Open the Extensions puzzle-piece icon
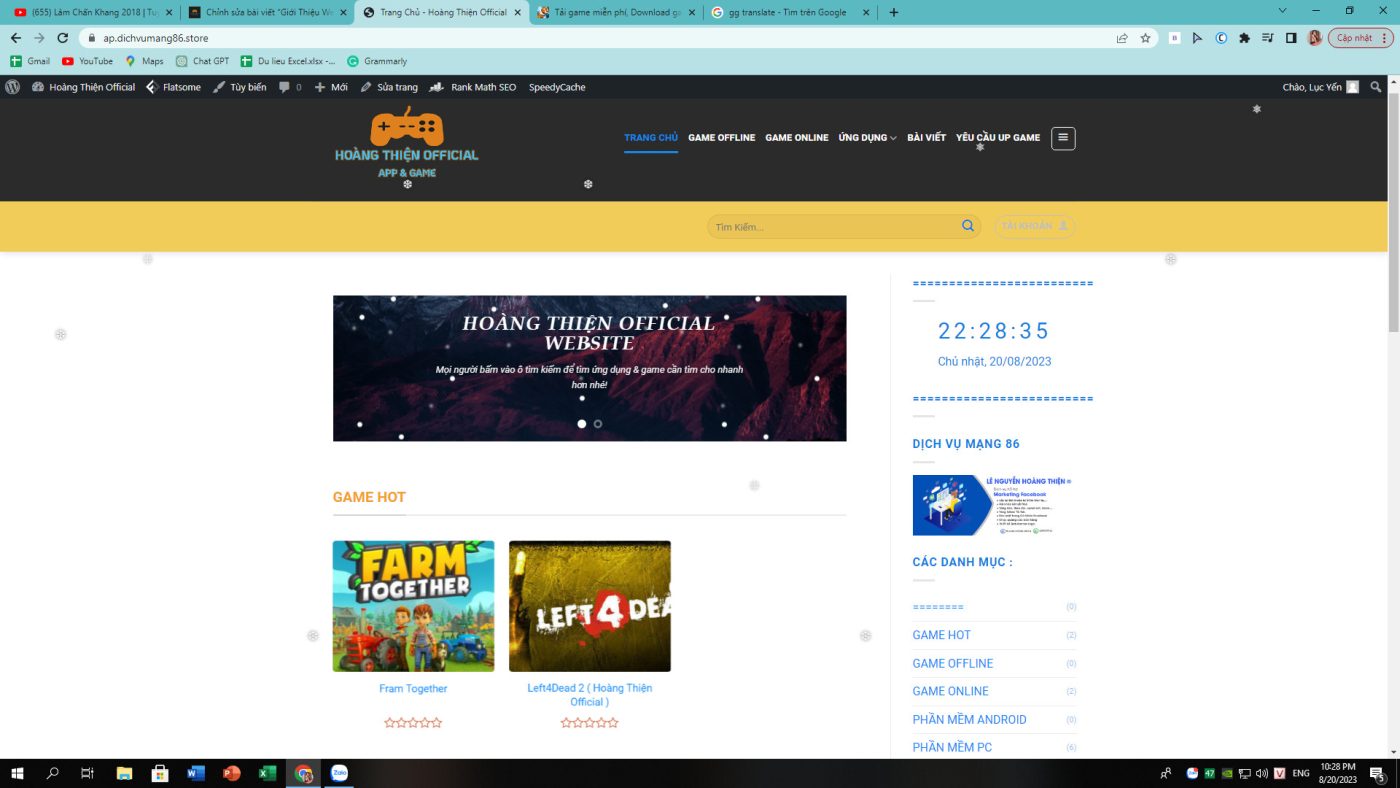The height and width of the screenshot is (788, 1400). point(1244,38)
